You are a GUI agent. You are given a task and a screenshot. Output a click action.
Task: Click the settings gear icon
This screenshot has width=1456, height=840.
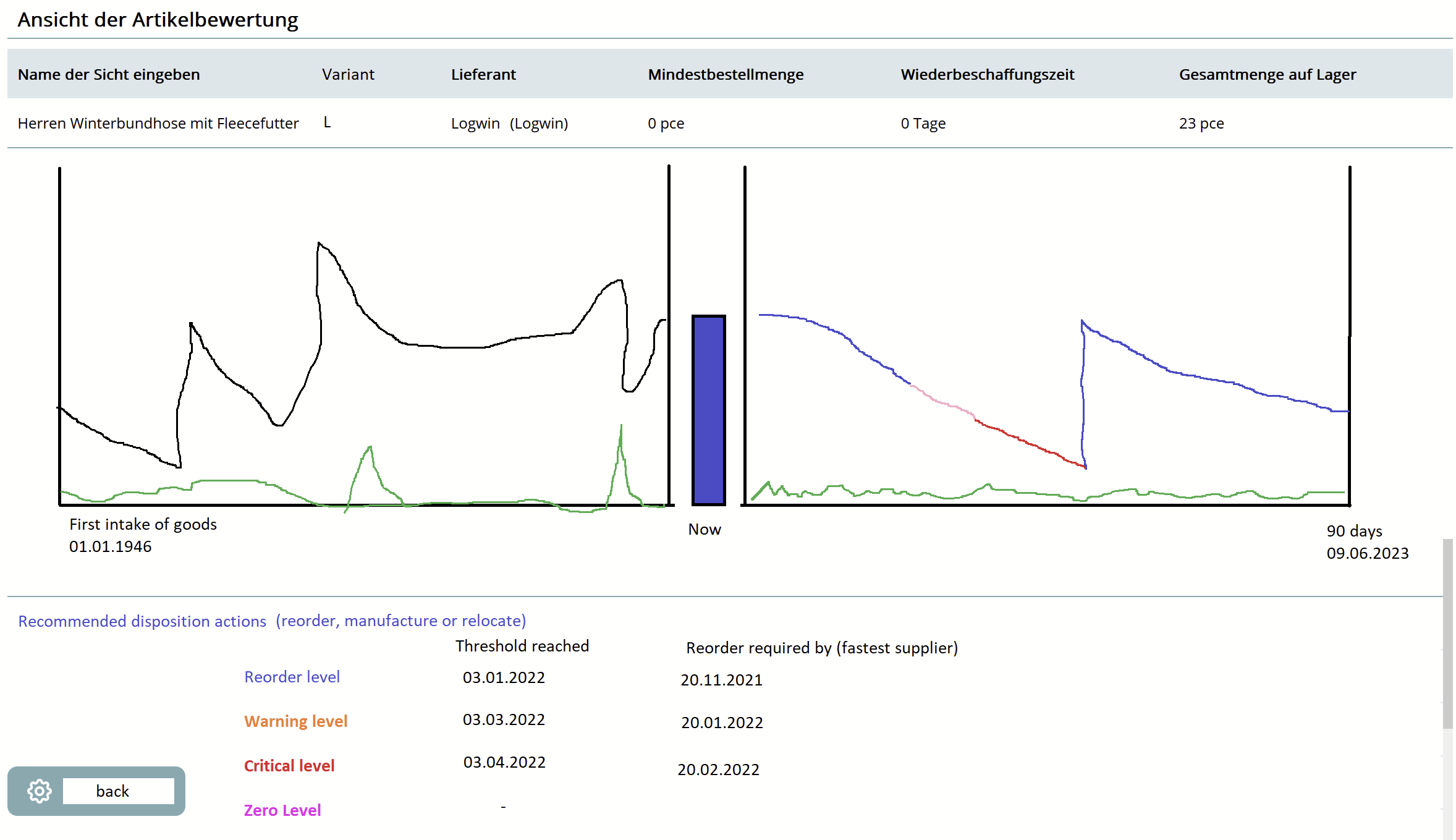tap(40, 791)
